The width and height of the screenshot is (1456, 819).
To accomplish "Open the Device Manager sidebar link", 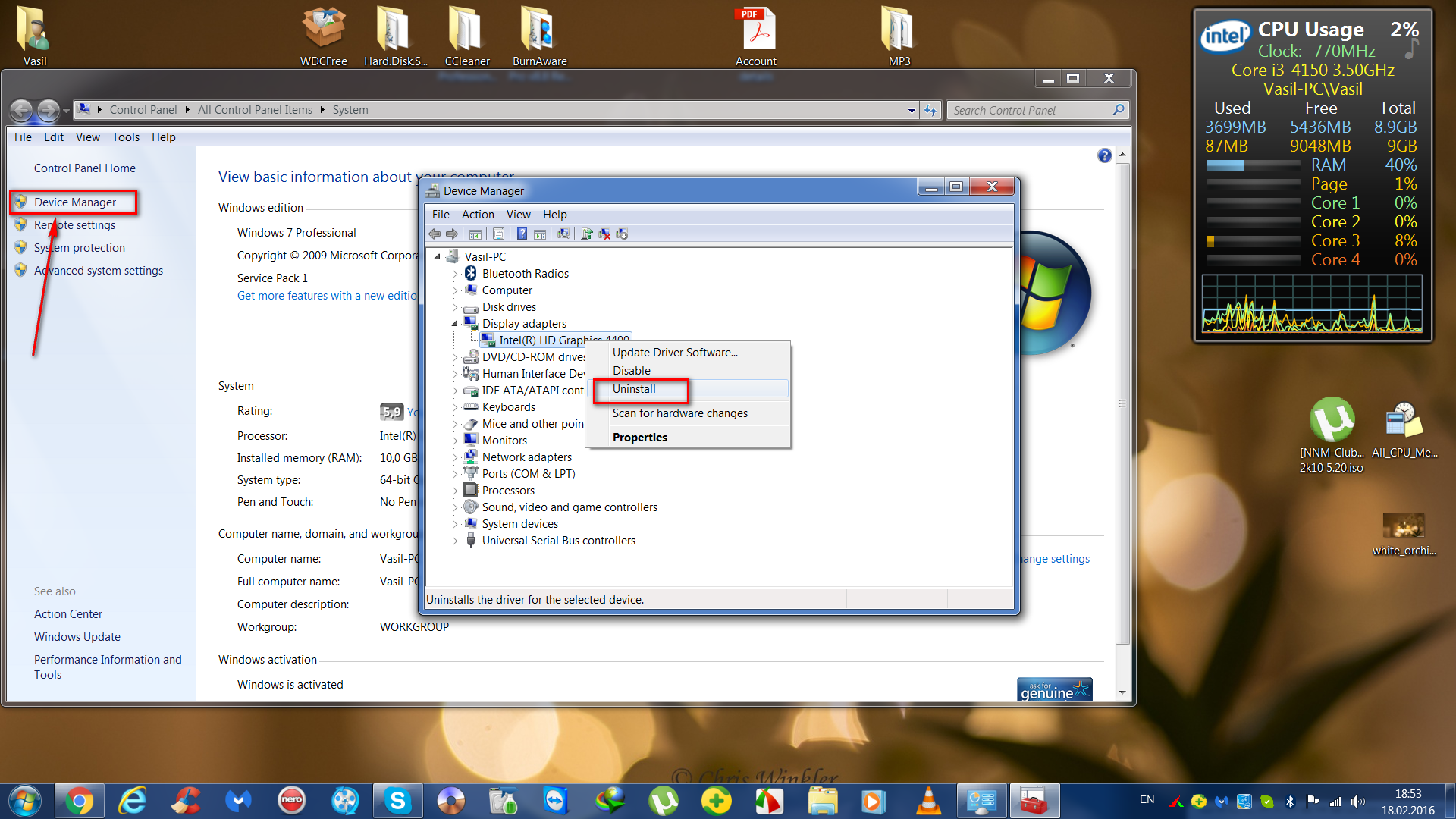I will point(74,202).
